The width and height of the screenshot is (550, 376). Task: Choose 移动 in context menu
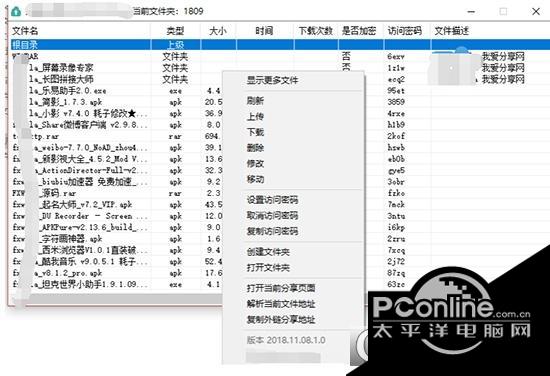click(255, 179)
